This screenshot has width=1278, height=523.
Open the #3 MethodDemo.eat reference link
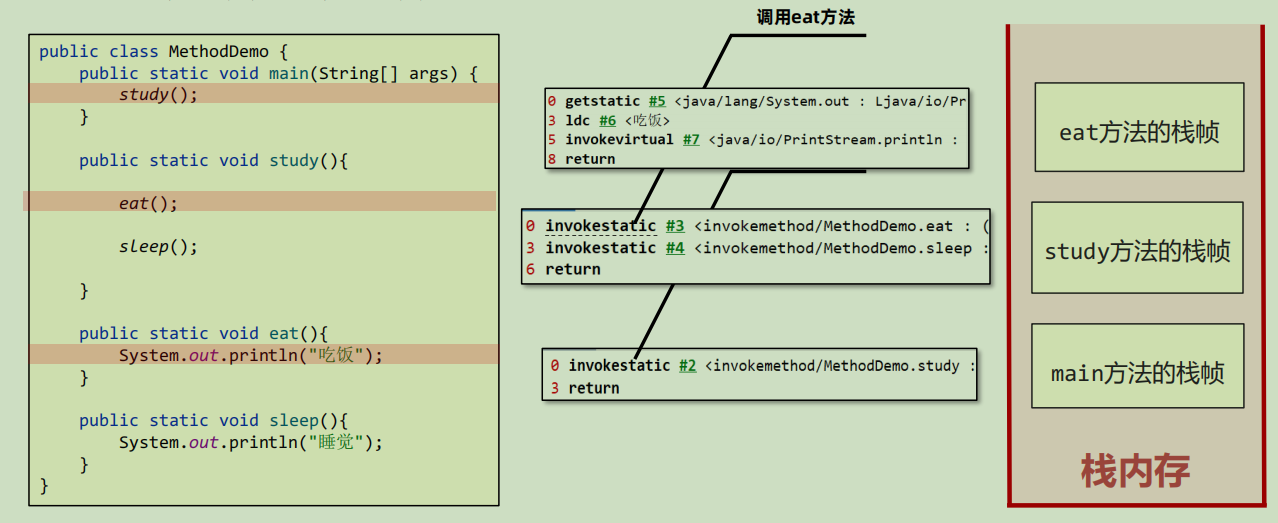[x=675, y=226]
